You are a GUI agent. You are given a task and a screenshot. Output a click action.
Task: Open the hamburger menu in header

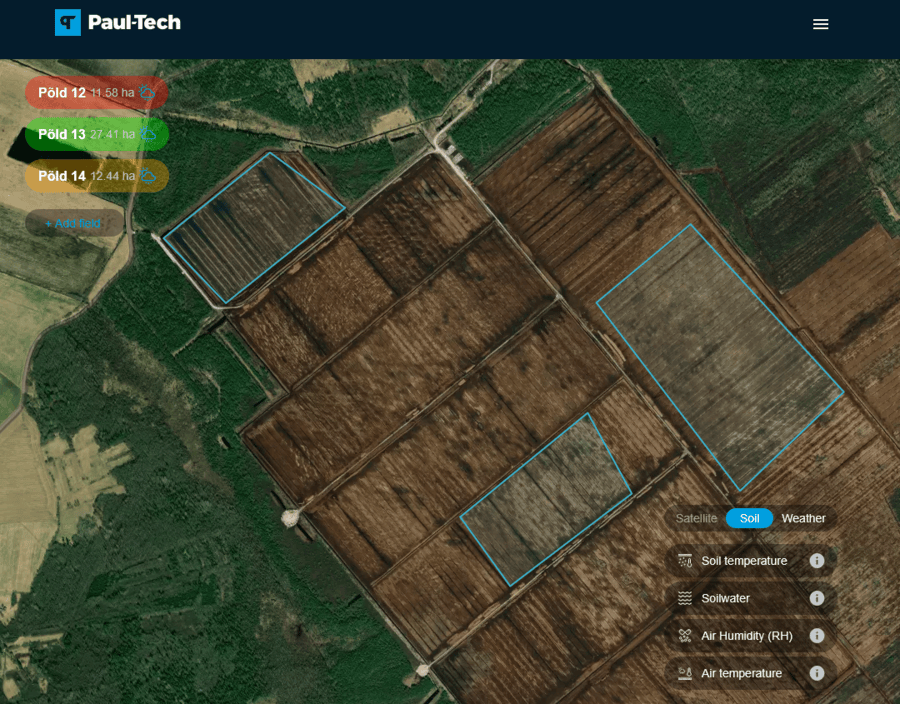tap(820, 24)
